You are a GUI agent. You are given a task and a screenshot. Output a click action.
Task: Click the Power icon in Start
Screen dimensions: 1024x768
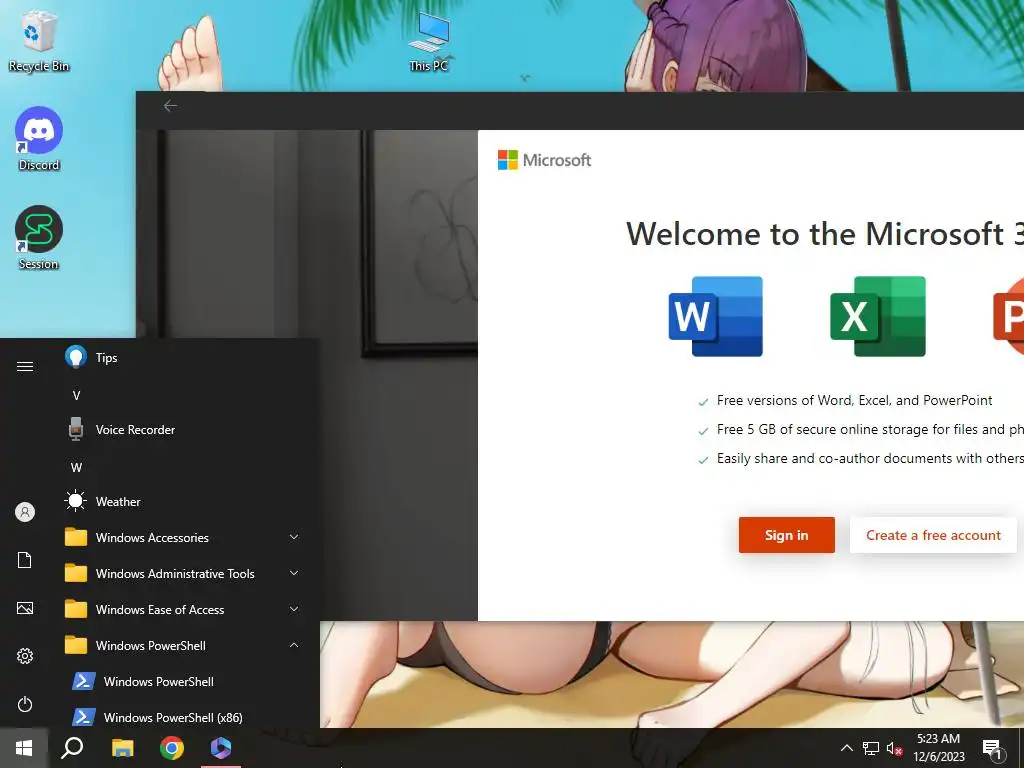pyautogui.click(x=25, y=704)
